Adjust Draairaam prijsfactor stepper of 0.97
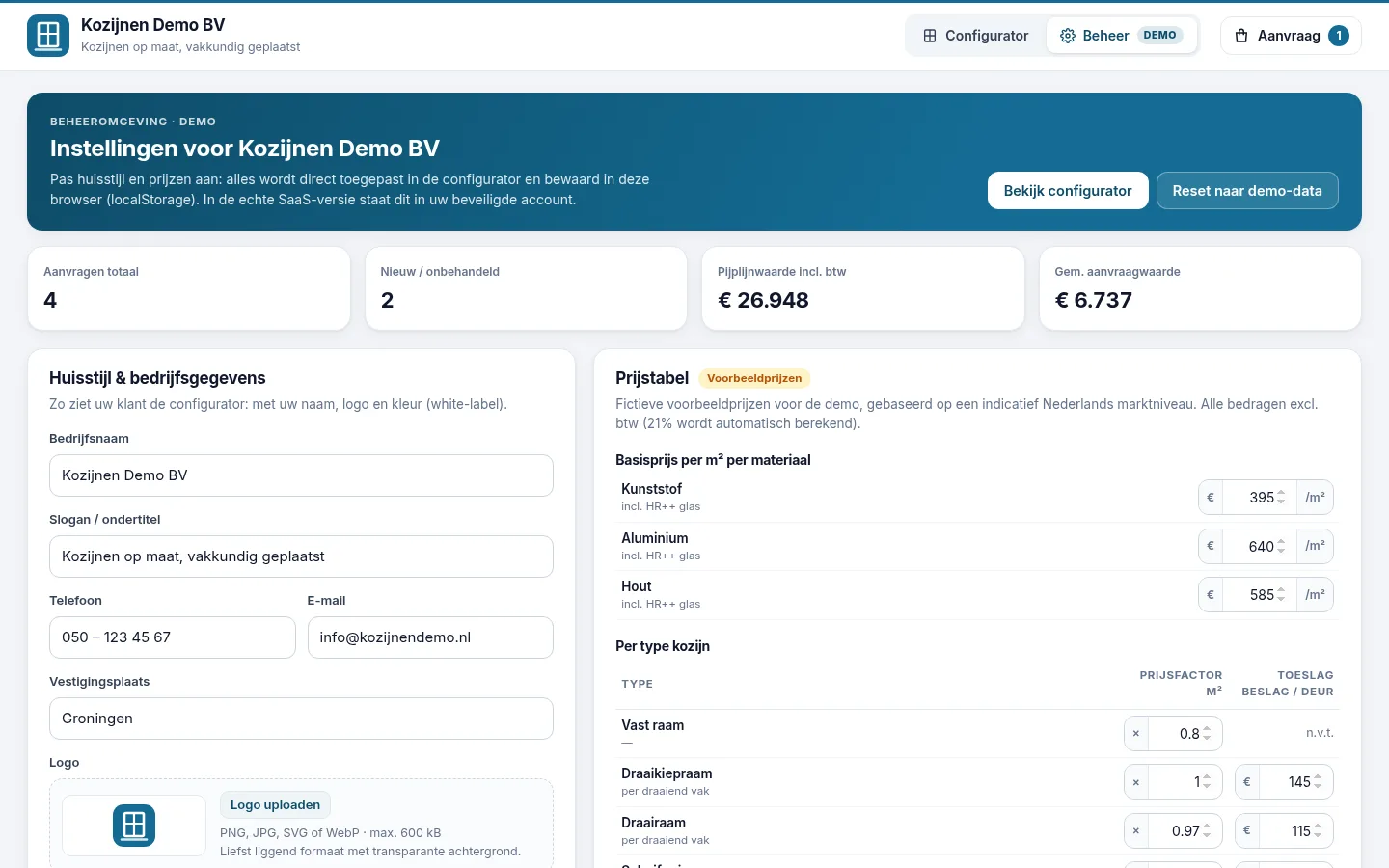The width and height of the screenshot is (1389, 868). (x=1207, y=831)
